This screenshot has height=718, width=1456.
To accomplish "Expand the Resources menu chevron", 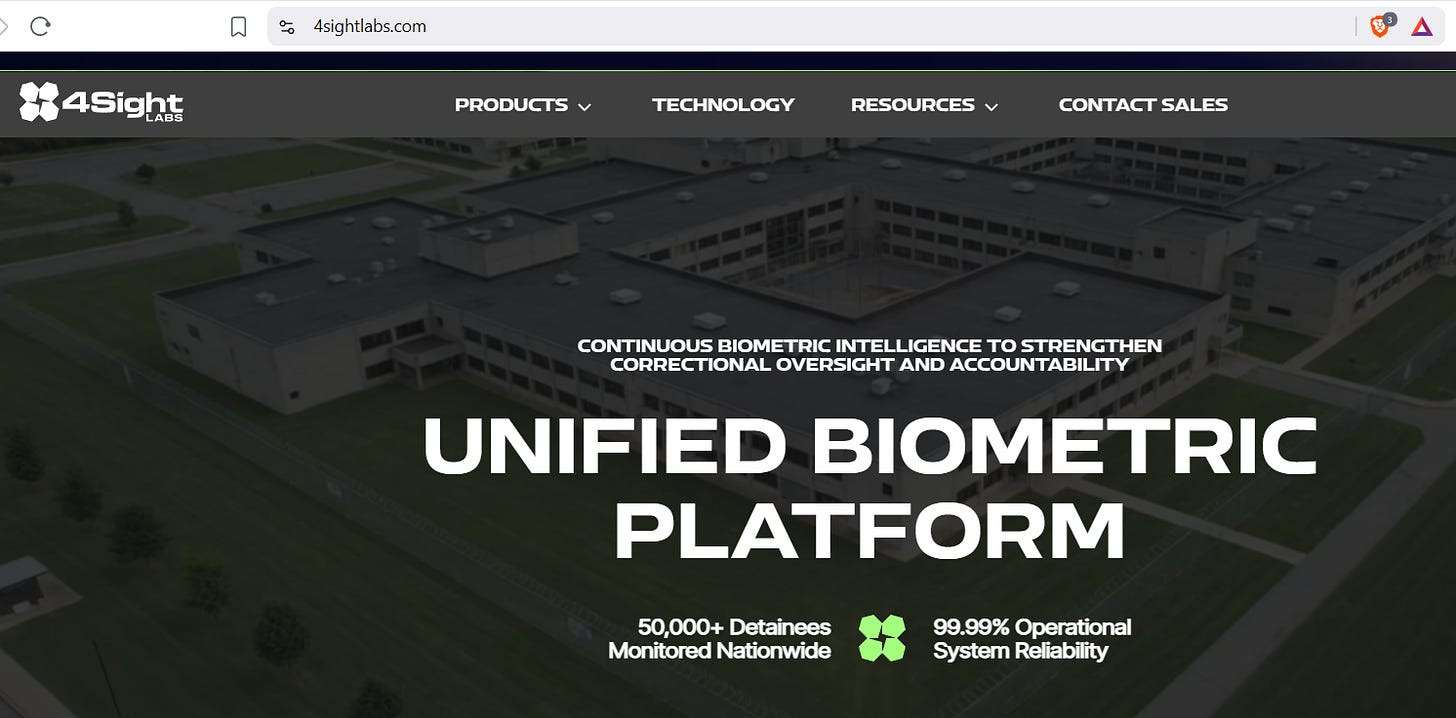I will pyautogui.click(x=991, y=106).
